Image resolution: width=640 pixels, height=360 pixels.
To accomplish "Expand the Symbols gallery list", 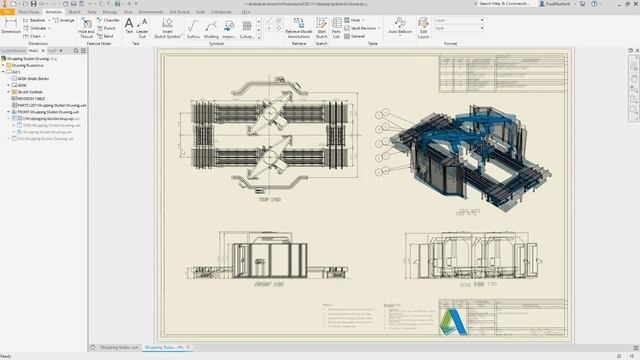I will [259, 37].
